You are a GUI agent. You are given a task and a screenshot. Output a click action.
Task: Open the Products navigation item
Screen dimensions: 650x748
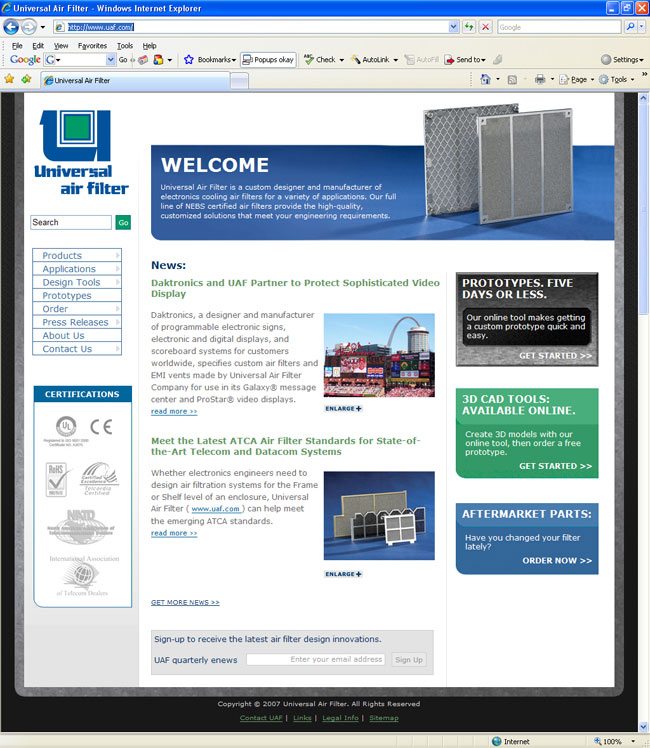(77, 255)
